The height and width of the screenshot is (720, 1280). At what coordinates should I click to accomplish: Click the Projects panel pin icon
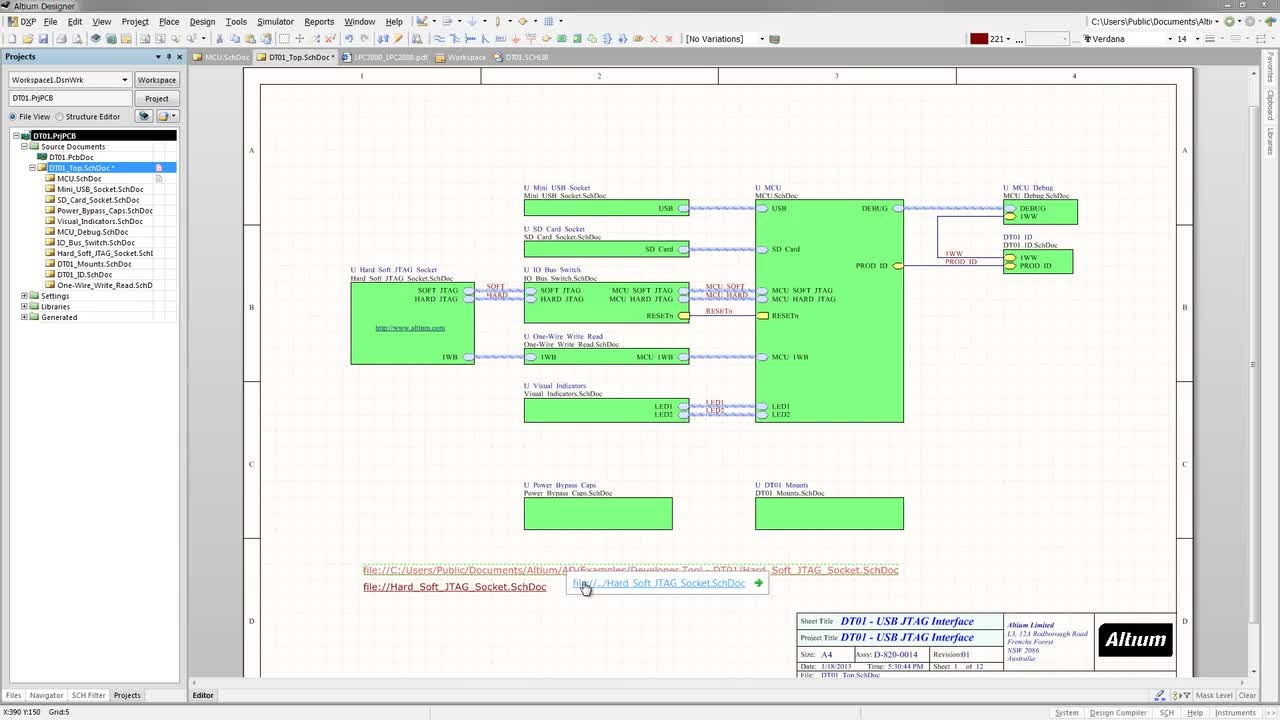[x=168, y=57]
